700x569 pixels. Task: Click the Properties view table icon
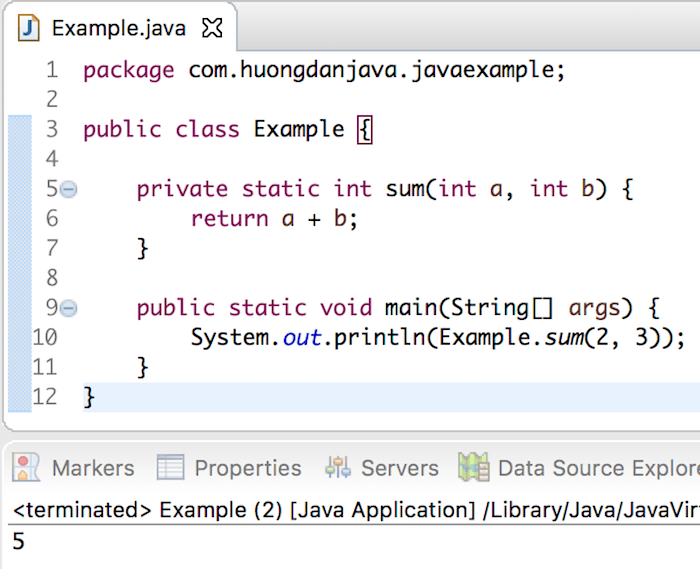pyautogui.click(x=171, y=467)
